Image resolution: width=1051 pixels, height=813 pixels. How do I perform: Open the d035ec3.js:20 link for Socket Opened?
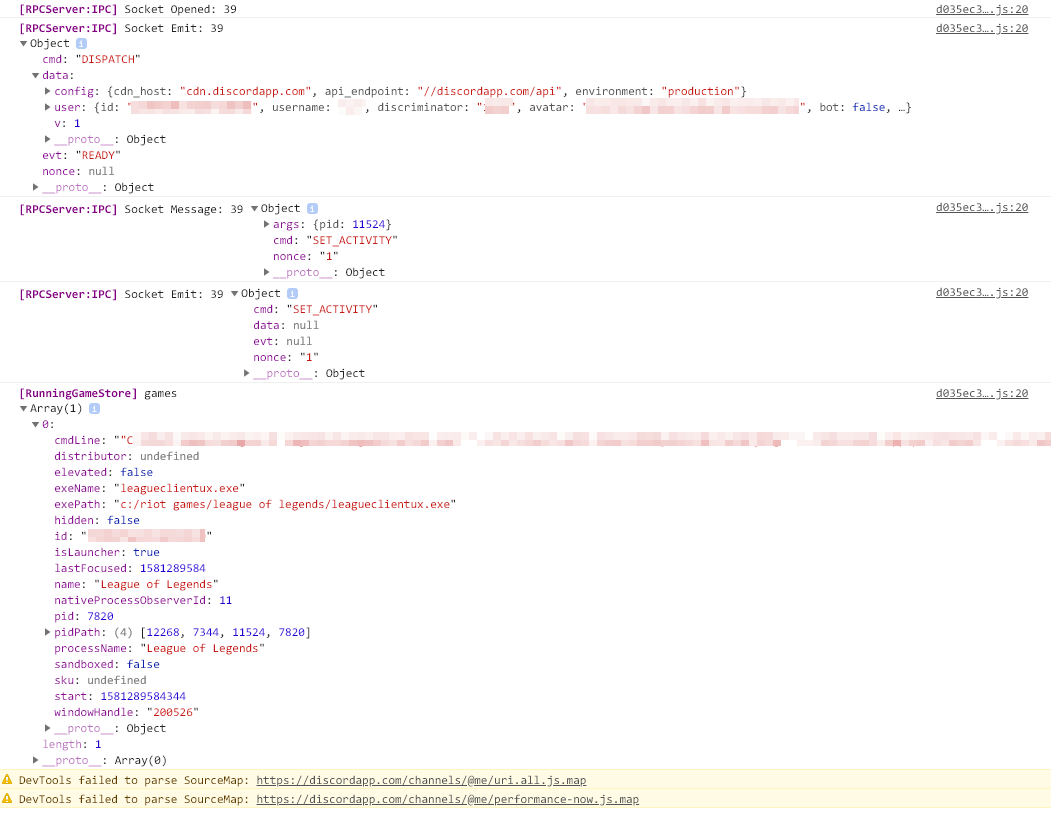981,9
